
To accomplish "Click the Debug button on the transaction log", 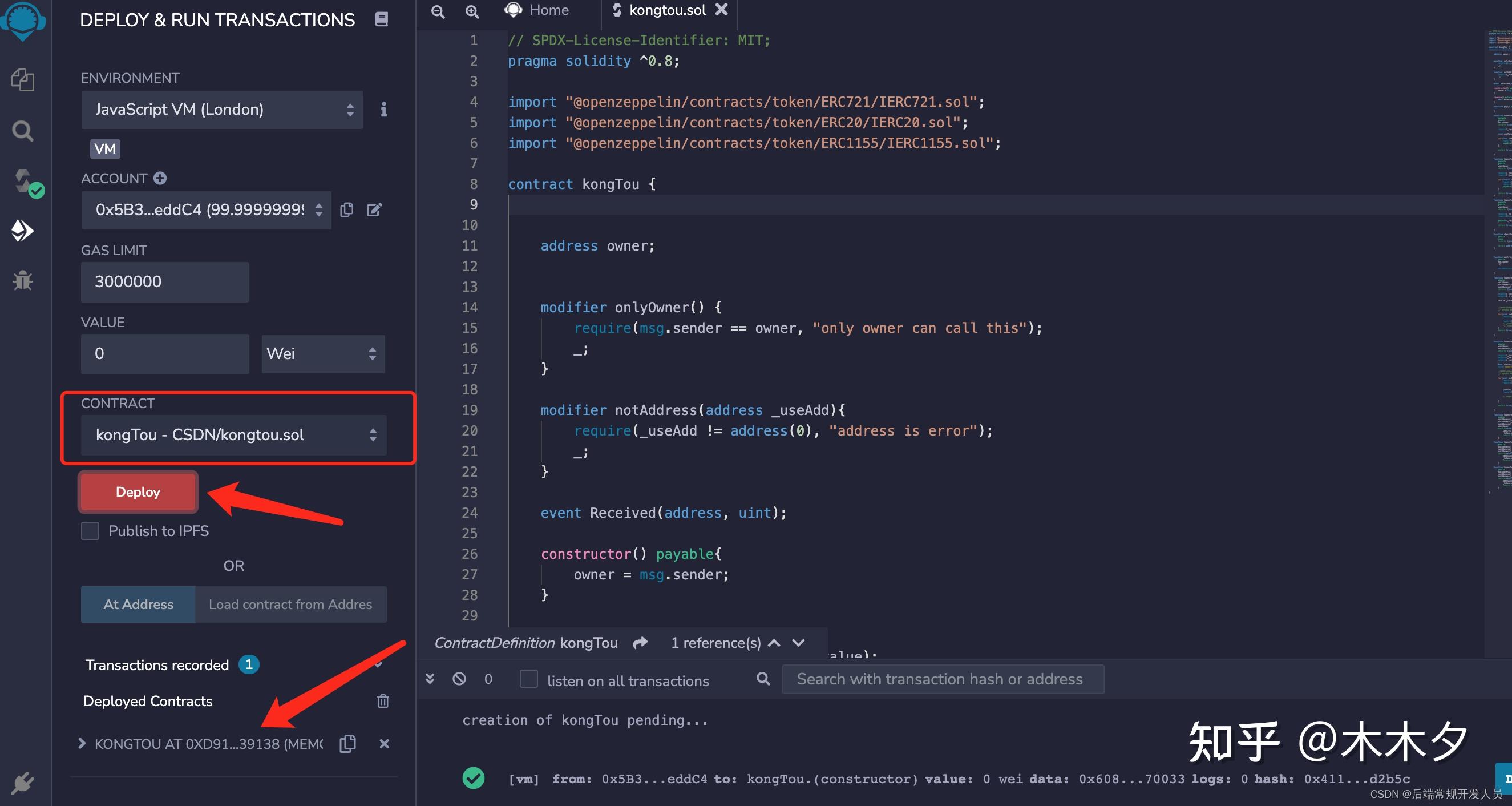I will pyautogui.click(x=1505, y=779).
